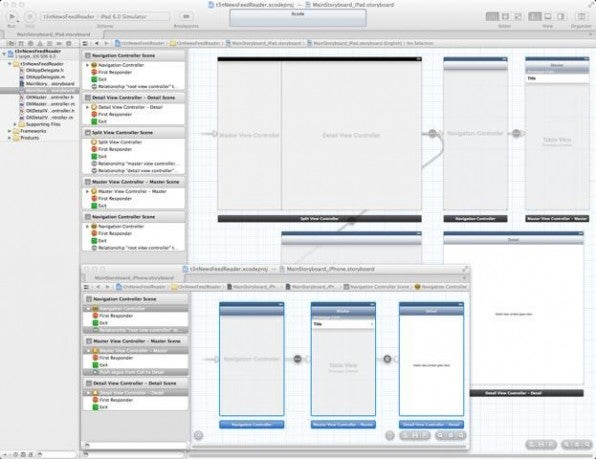Toggle the Debug area view button
The width and height of the screenshot is (596, 459).
pos(548,16)
